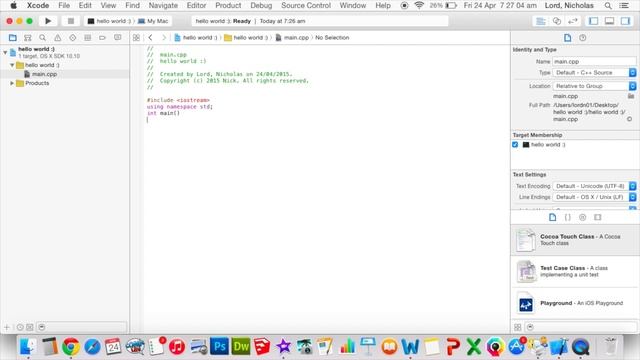Select the Test Case Class template

click(x=575, y=271)
